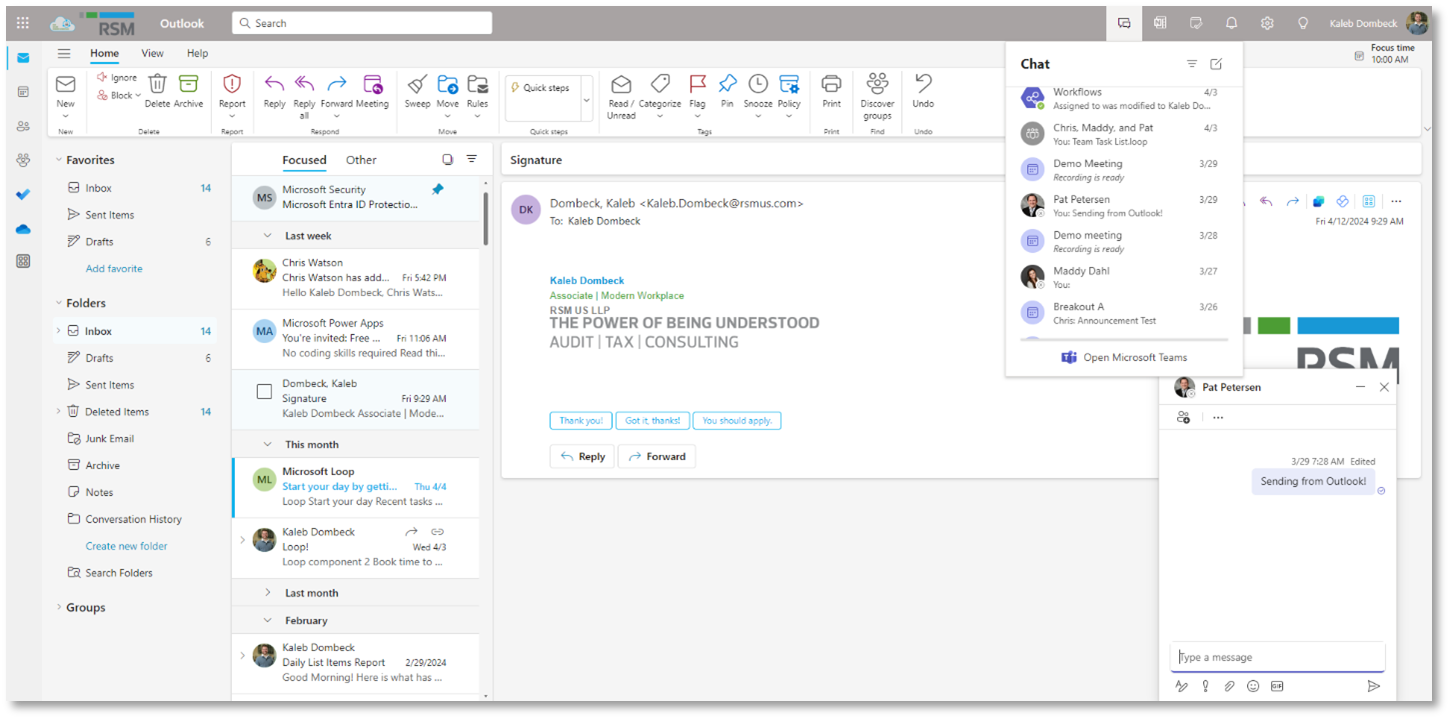Click the emoji icon in chat box
The height and width of the screenshot is (720, 1451).
point(1253,686)
